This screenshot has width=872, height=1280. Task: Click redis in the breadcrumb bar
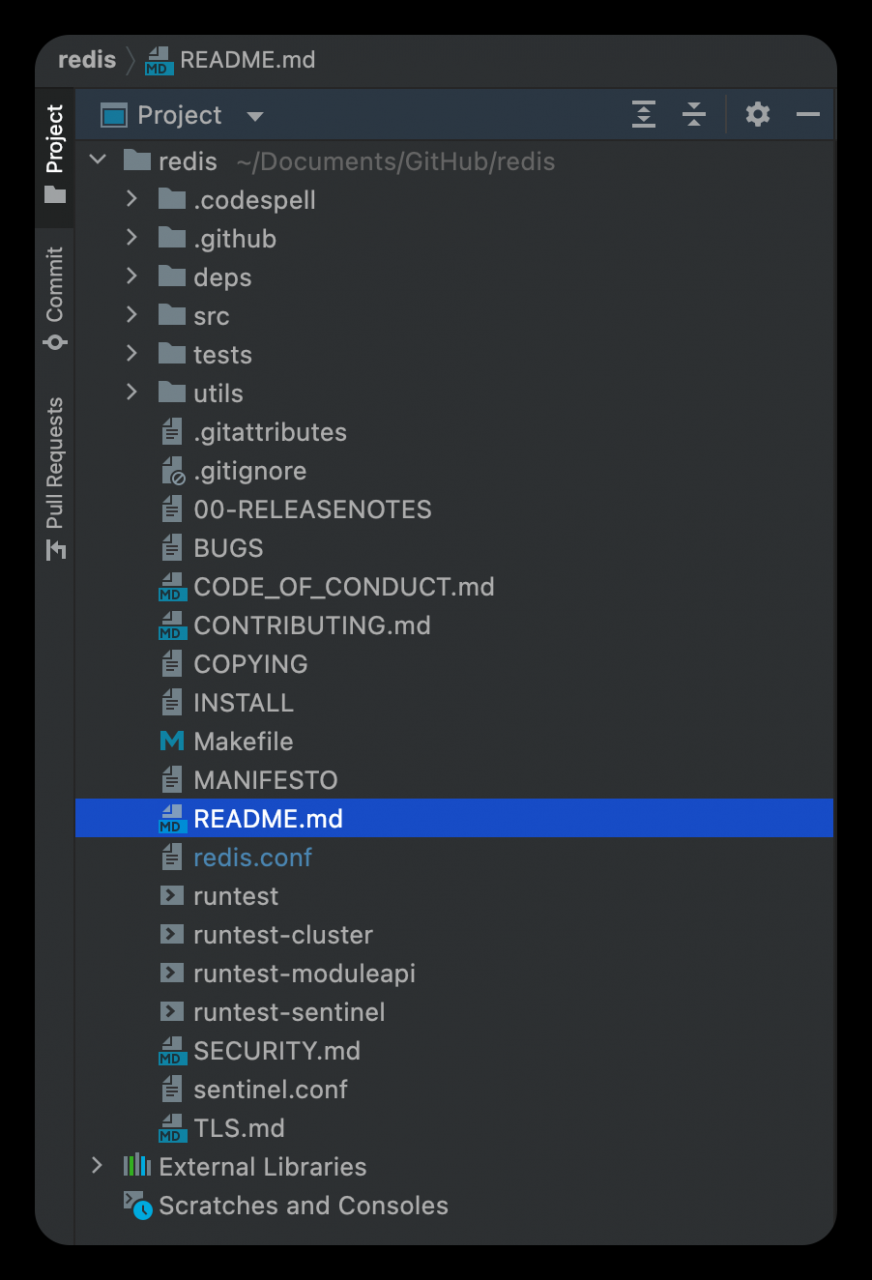(x=87, y=60)
